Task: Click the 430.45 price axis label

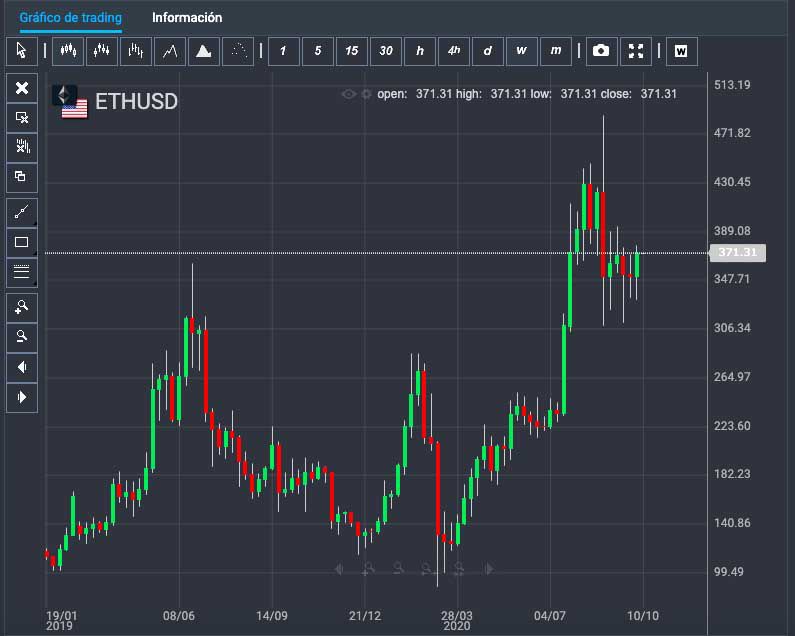Action: [732, 182]
